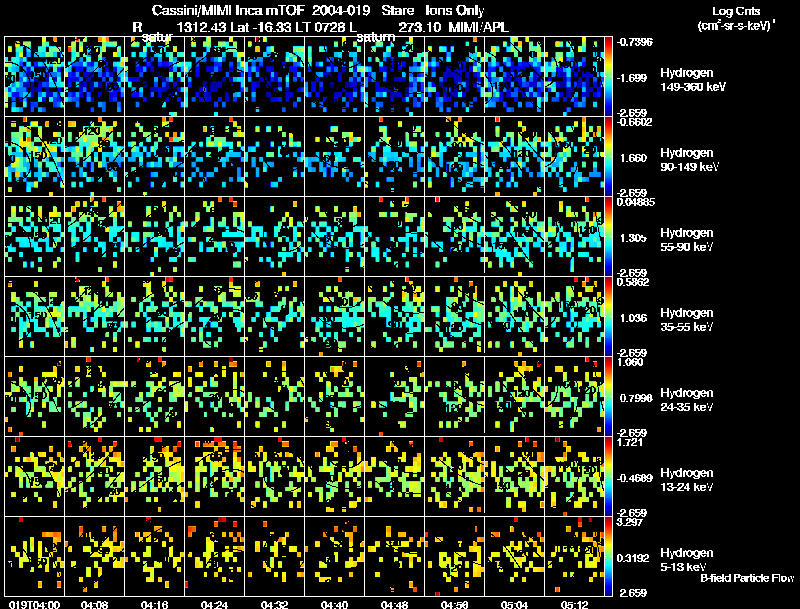Viewport: 800px width, 609px height.
Task: Click the '(cm²-sr-s-keV)' units label
Action: [x=733, y=26]
